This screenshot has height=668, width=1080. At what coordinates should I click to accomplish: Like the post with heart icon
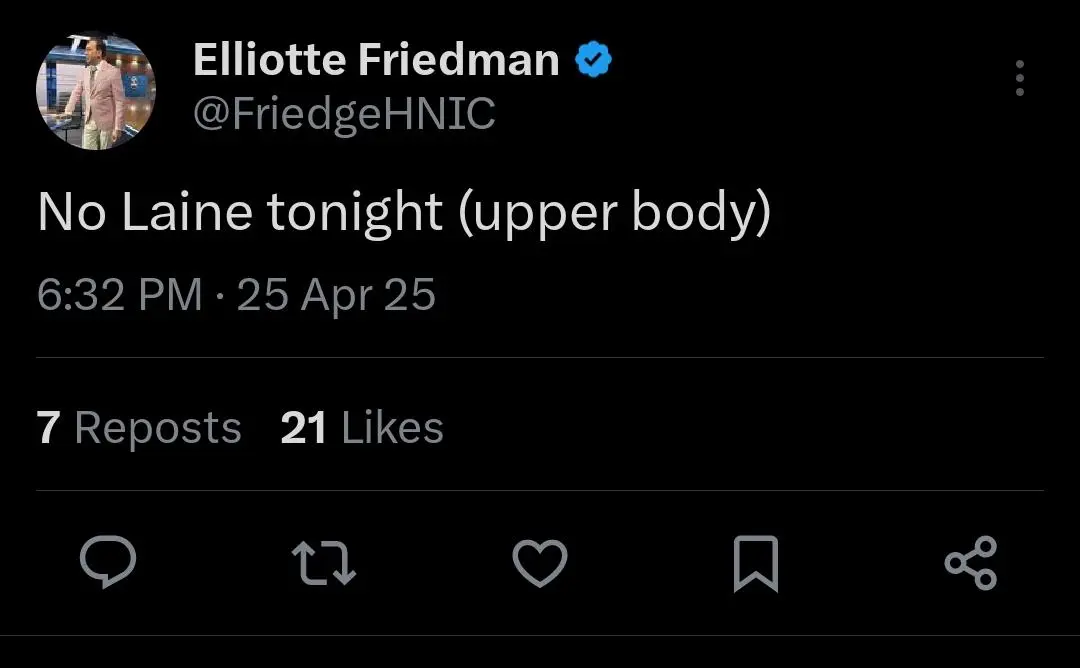point(540,563)
